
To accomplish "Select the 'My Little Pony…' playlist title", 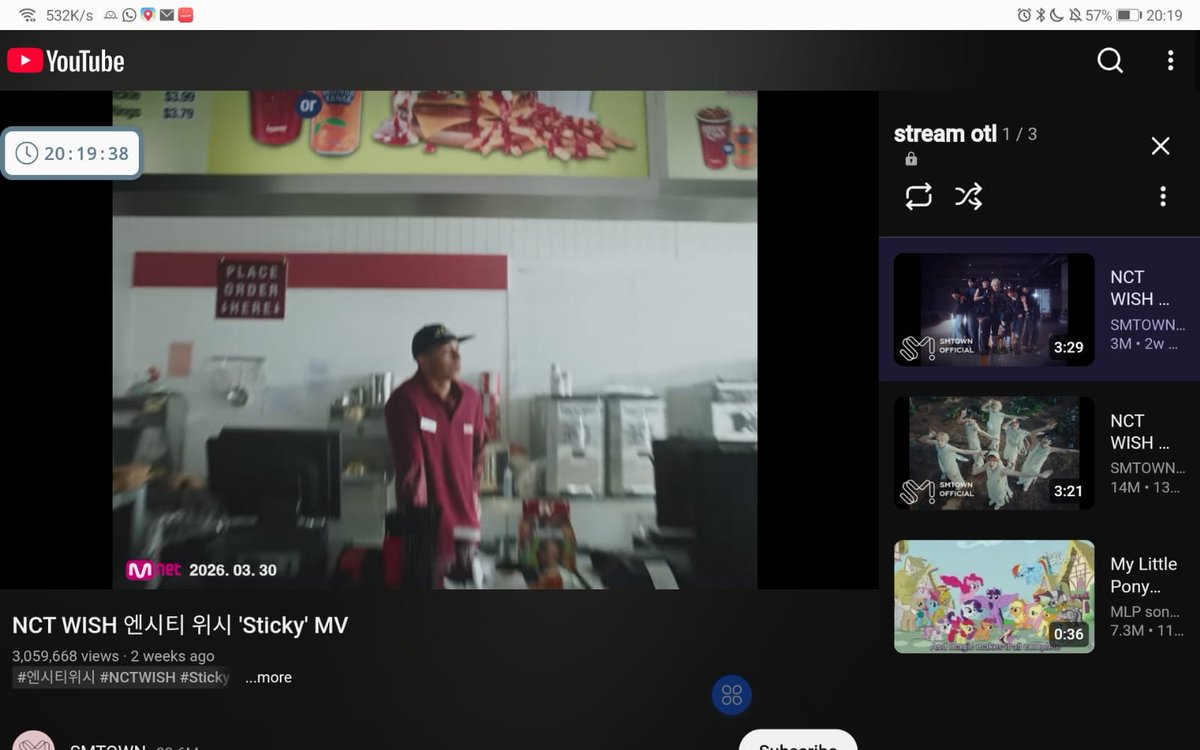I will (x=1144, y=575).
